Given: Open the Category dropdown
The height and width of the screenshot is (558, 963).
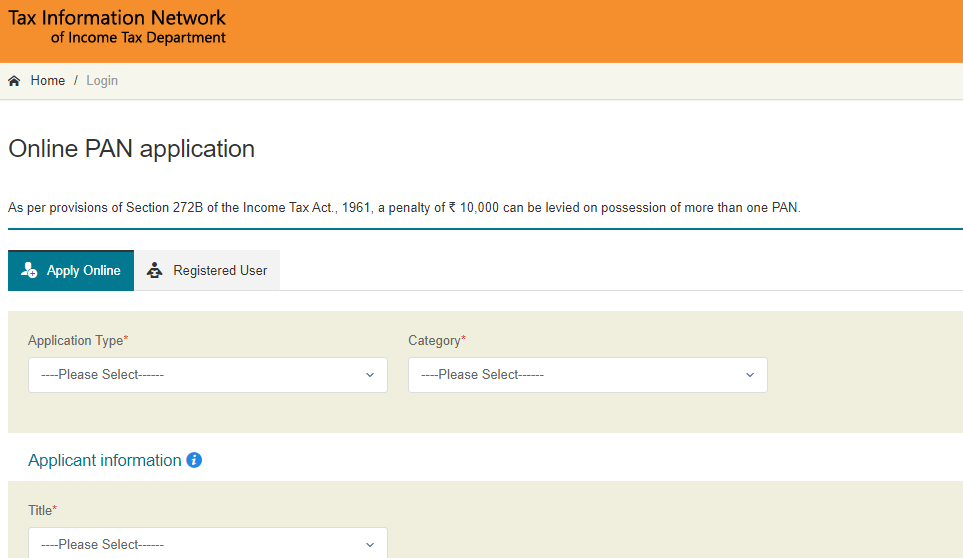Looking at the screenshot, I should coord(588,375).
